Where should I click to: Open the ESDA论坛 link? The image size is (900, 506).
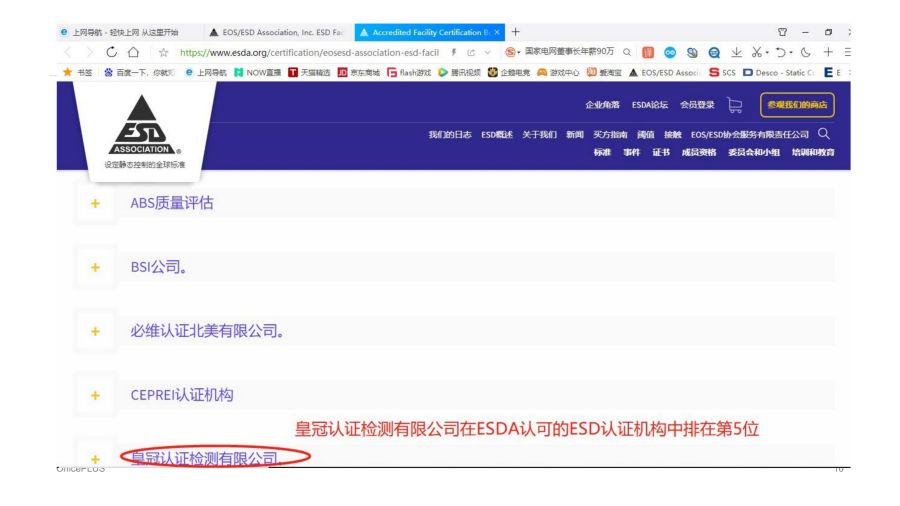tap(650, 104)
